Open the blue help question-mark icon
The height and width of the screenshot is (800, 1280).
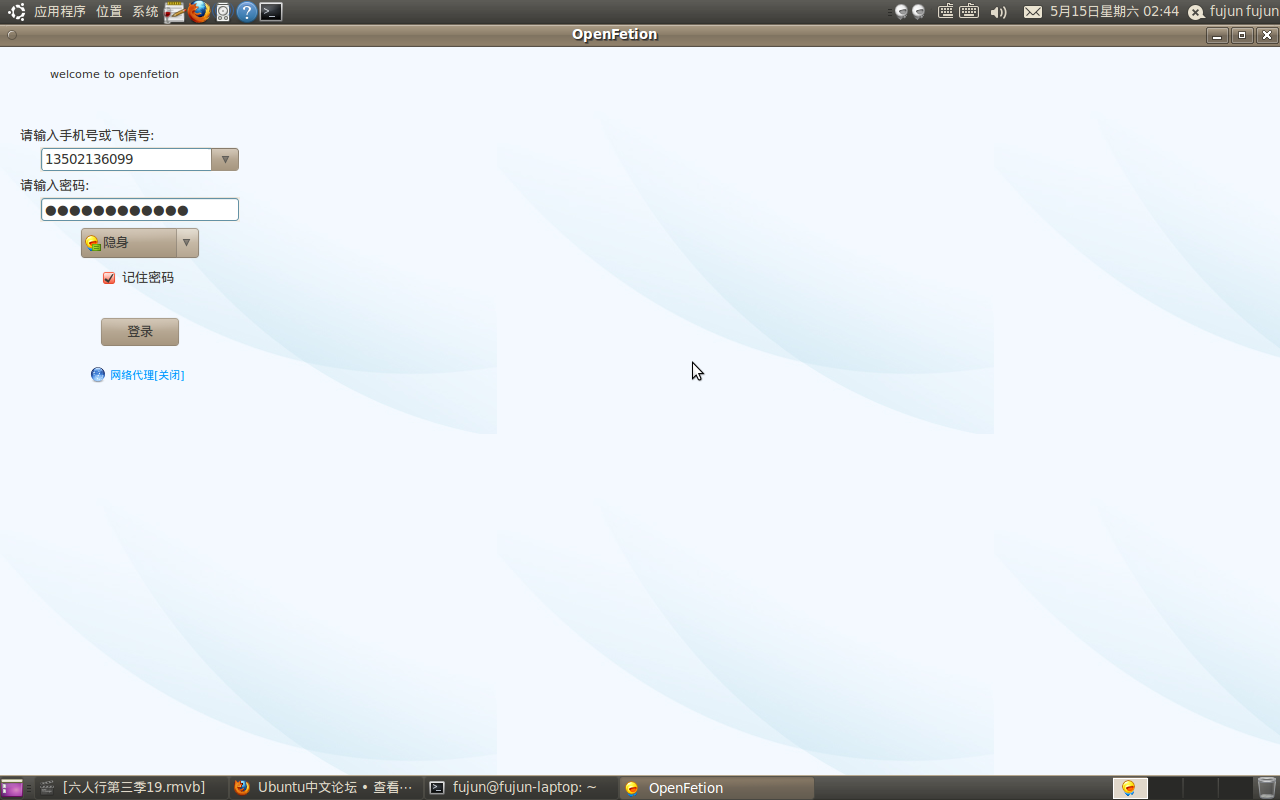(247, 12)
